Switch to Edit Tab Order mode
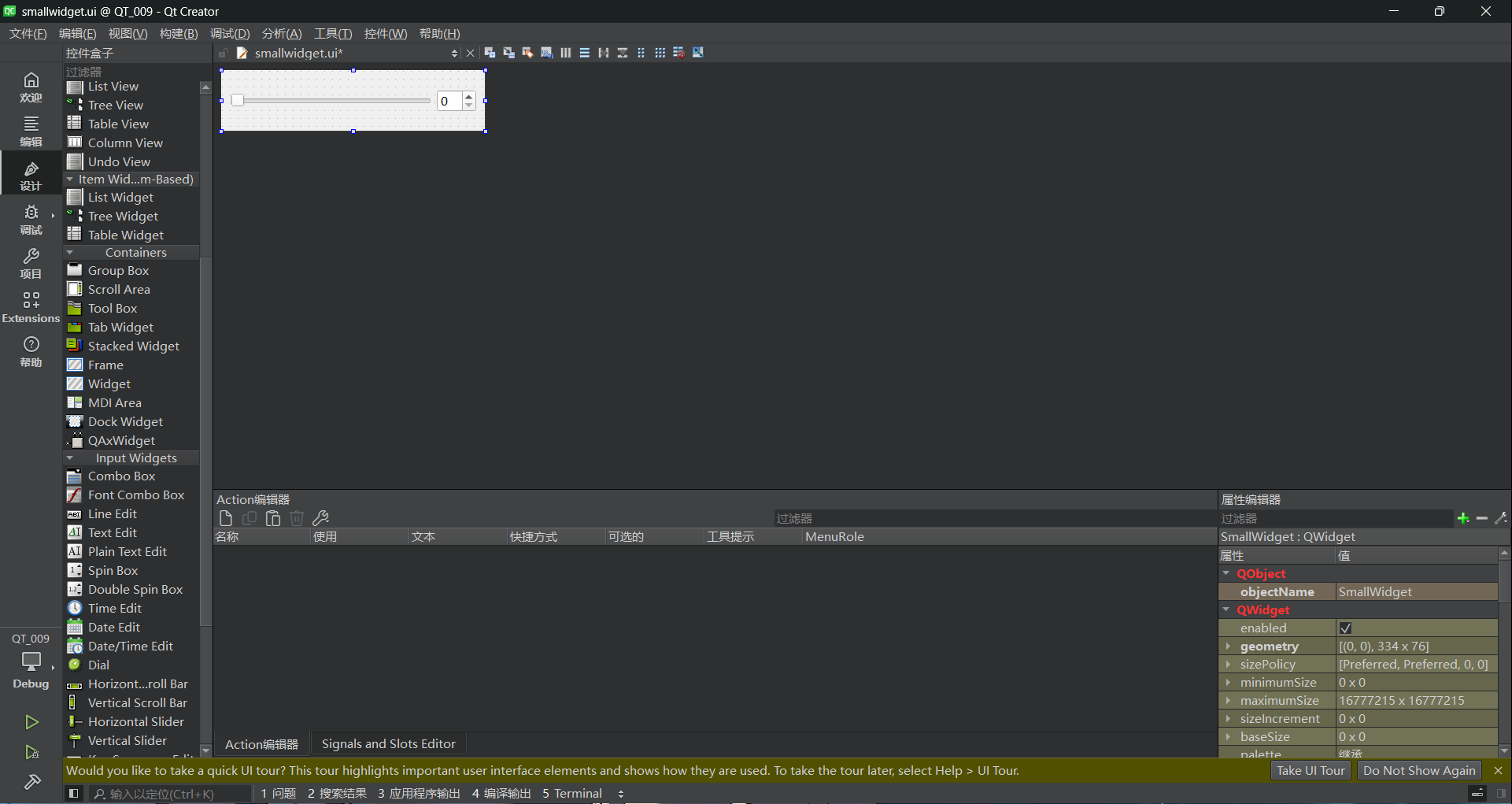Viewport: 1512px width, 804px height. click(x=546, y=53)
